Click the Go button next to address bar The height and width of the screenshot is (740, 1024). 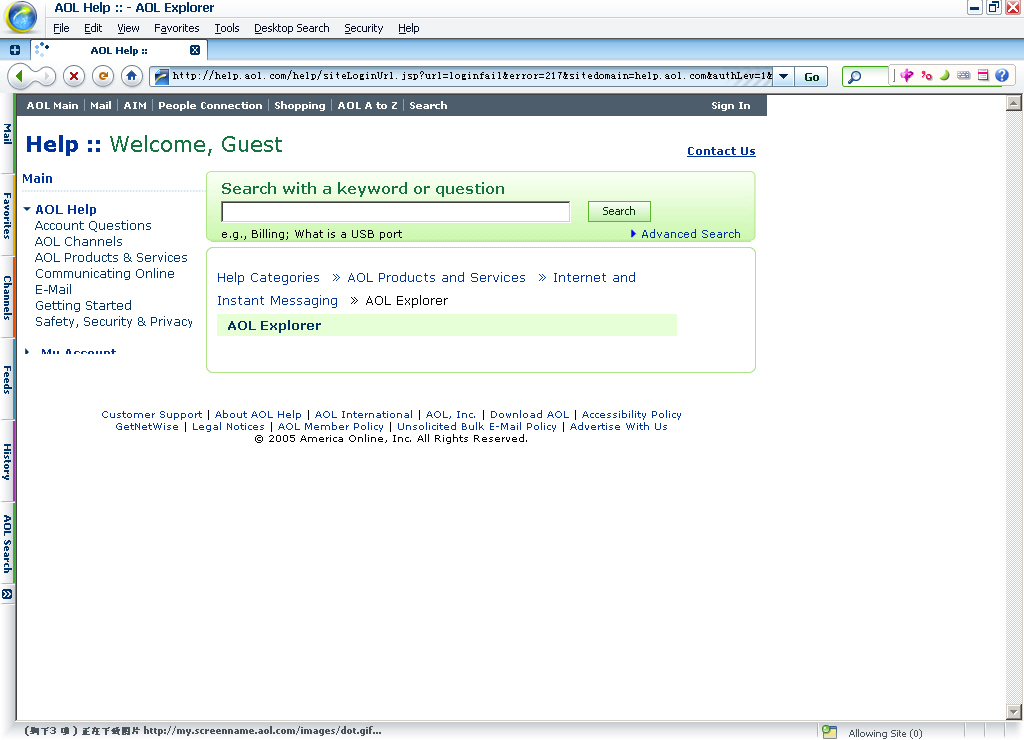812,77
